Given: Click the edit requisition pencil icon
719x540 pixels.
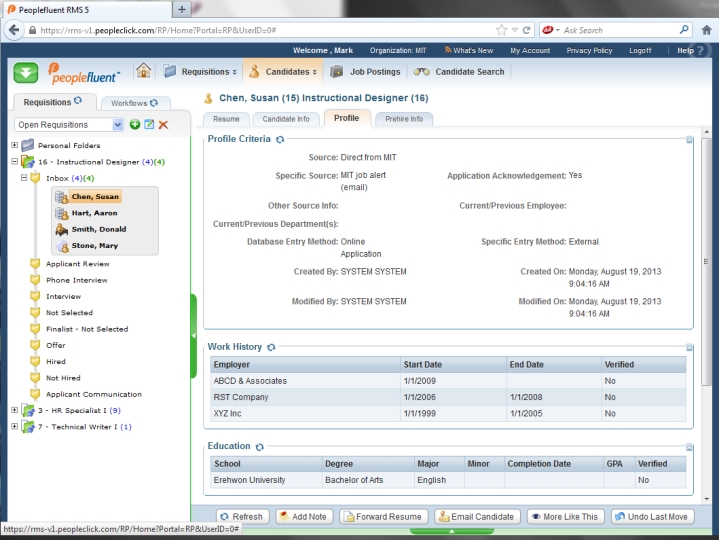Looking at the screenshot, I should tap(149, 124).
